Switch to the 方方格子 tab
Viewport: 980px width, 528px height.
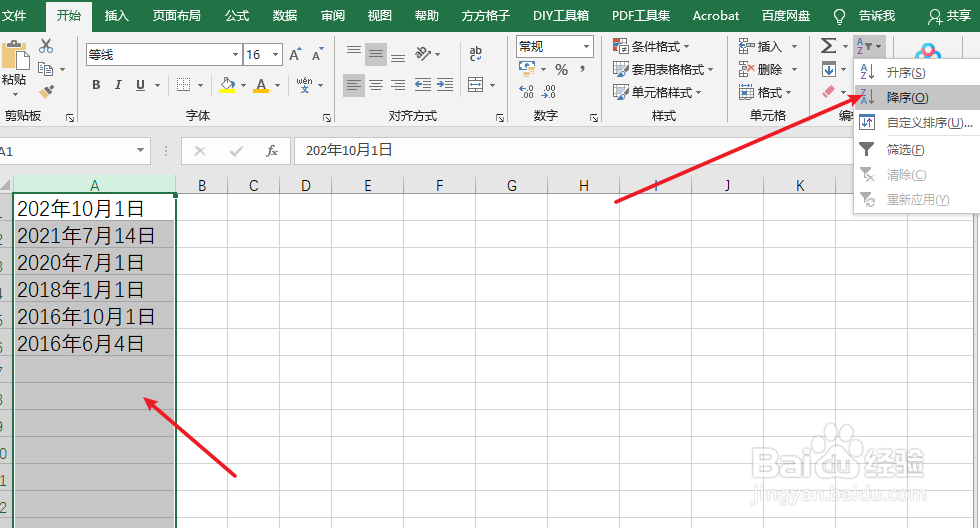point(486,16)
